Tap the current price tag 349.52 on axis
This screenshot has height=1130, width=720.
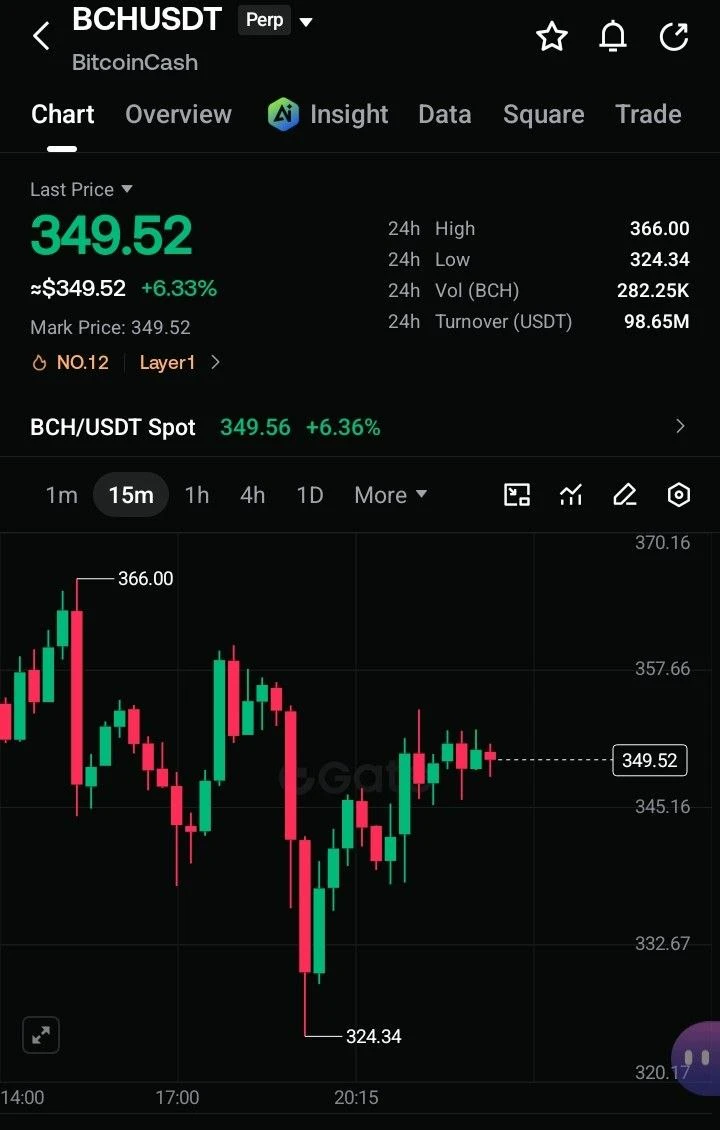click(649, 760)
